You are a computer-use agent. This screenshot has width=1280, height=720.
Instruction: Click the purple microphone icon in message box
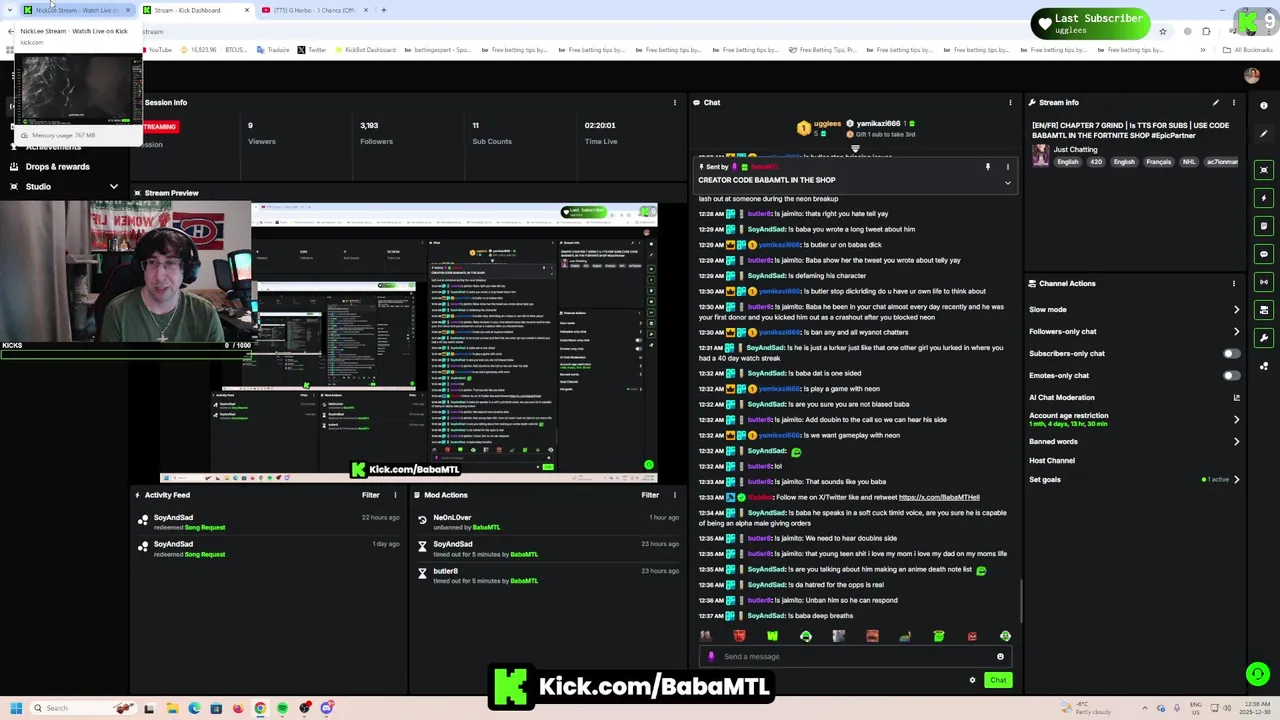(711, 657)
